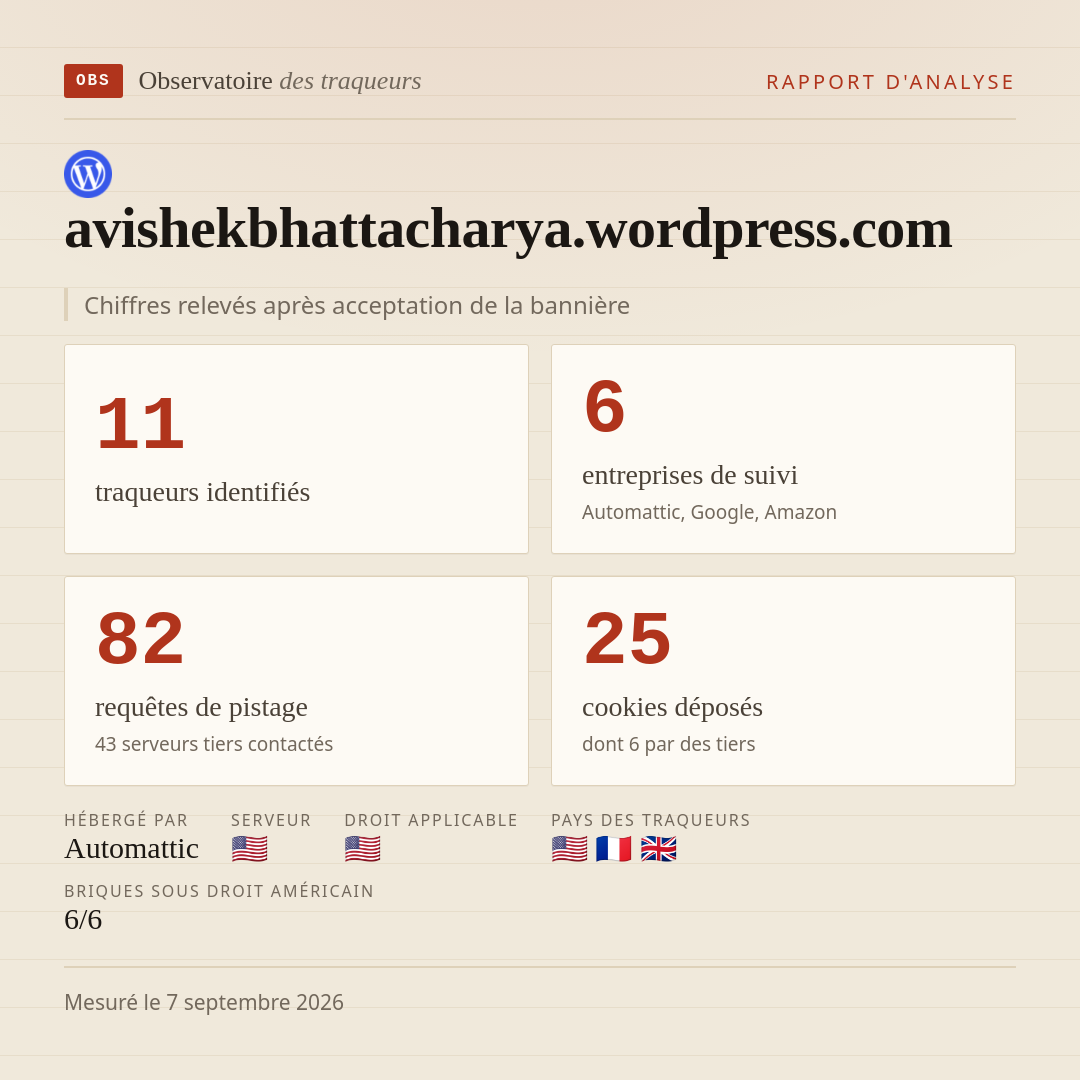Click the Droit applicable label

[431, 820]
